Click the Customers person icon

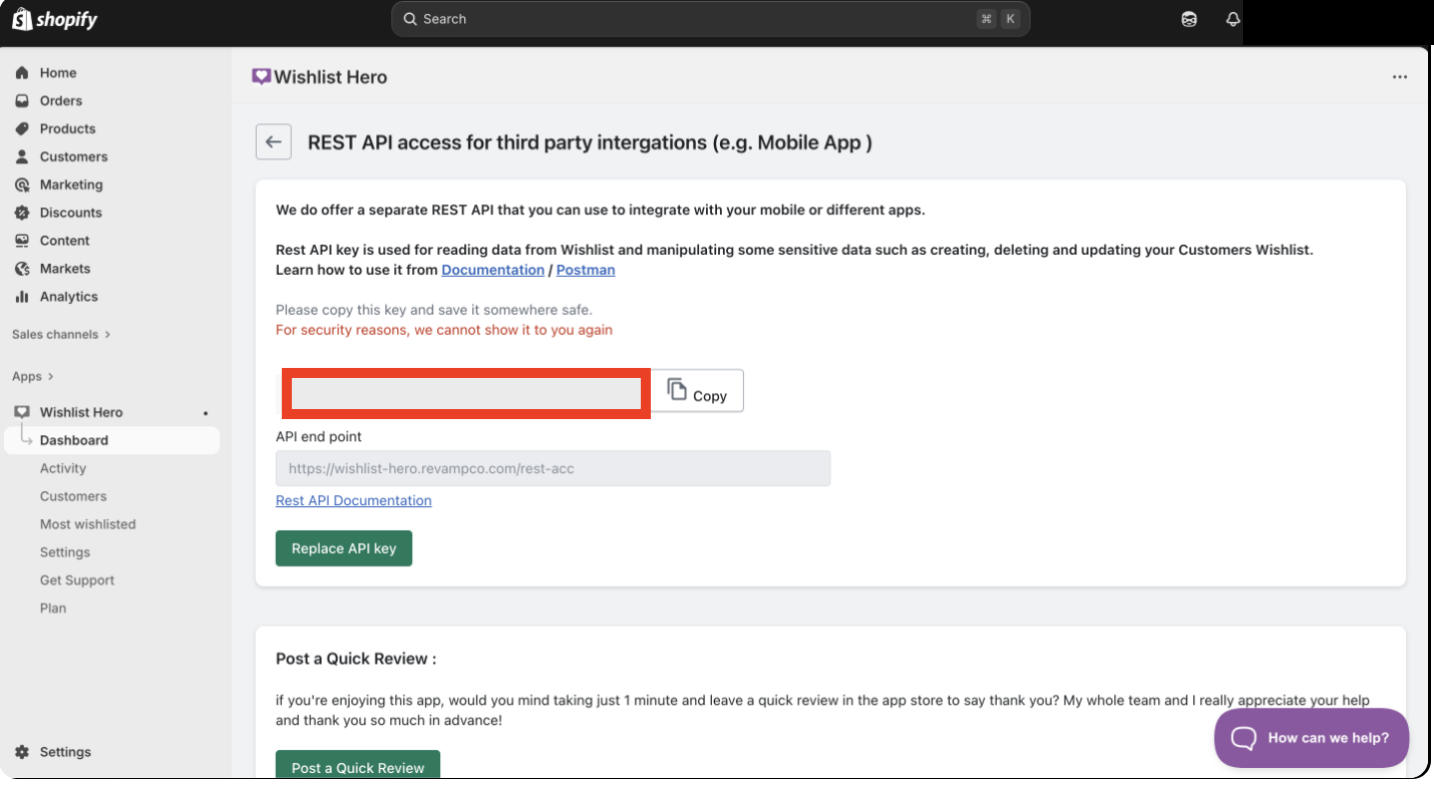(x=22, y=157)
